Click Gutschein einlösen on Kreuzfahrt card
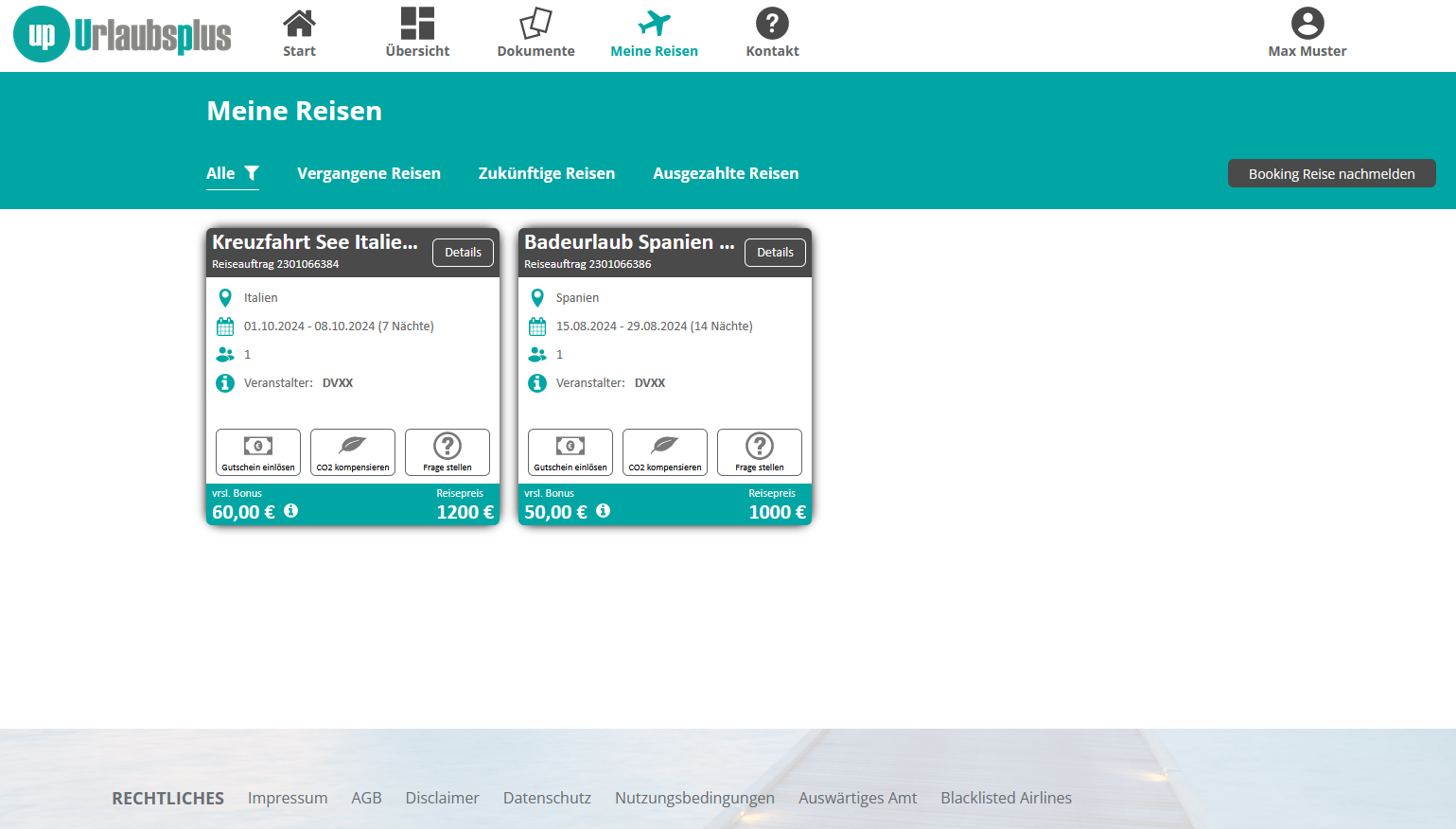This screenshot has width=1456, height=829. pyautogui.click(x=258, y=452)
